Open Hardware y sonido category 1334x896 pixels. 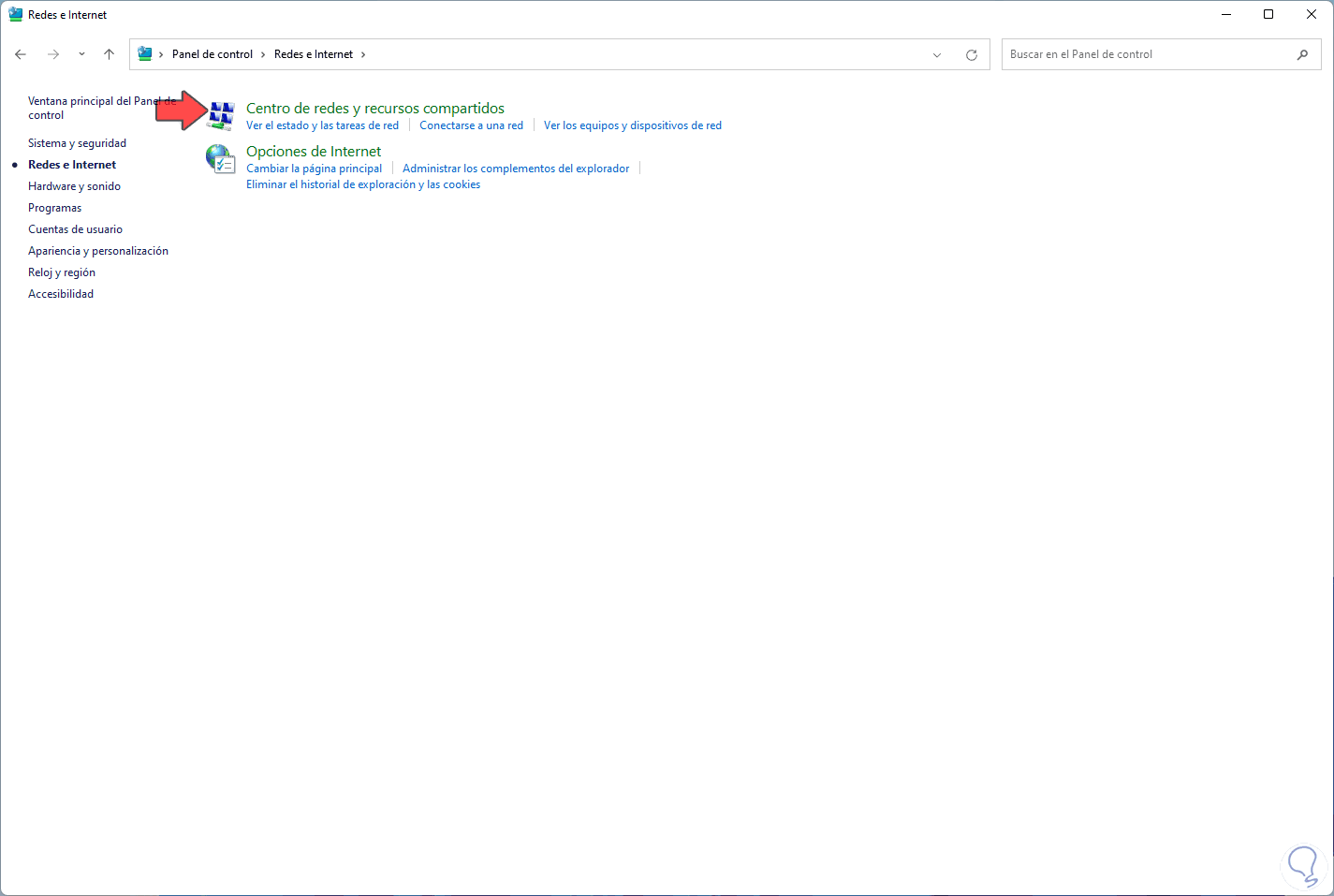click(x=74, y=186)
